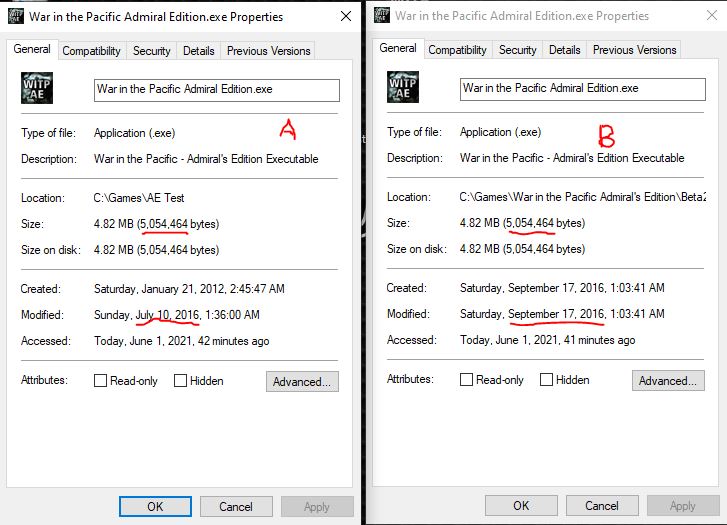Cancel the right Properties window
This screenshot has width=727, height=525.
coord(602,506)
